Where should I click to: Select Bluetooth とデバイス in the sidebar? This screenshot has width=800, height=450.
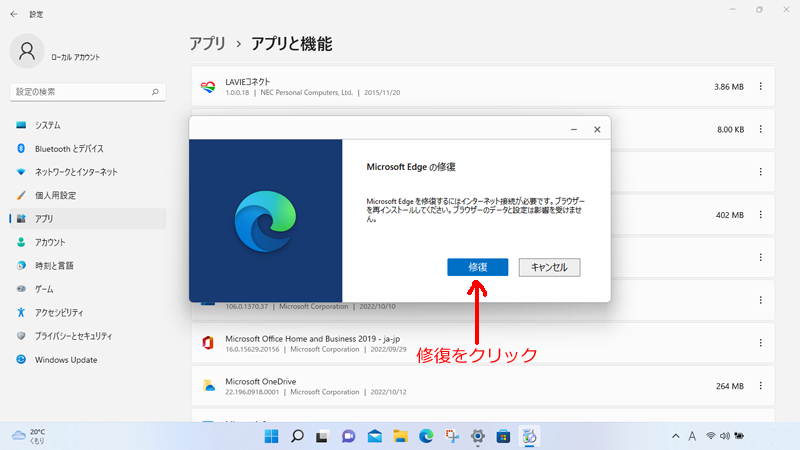click(x=69, y=148)
